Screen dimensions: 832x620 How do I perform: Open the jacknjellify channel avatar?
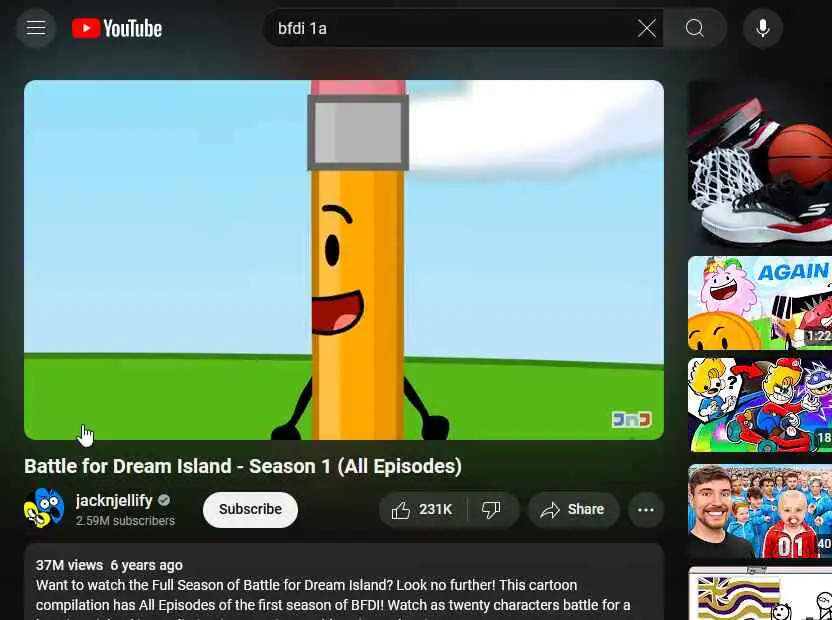point(44,509)
